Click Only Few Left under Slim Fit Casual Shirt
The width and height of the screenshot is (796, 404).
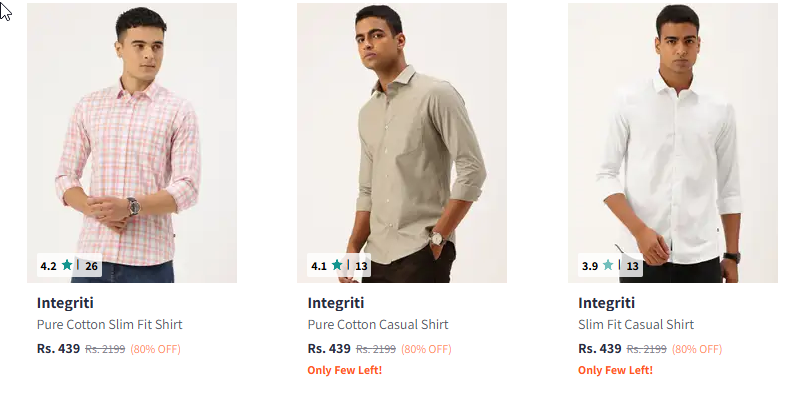(615, 370)
